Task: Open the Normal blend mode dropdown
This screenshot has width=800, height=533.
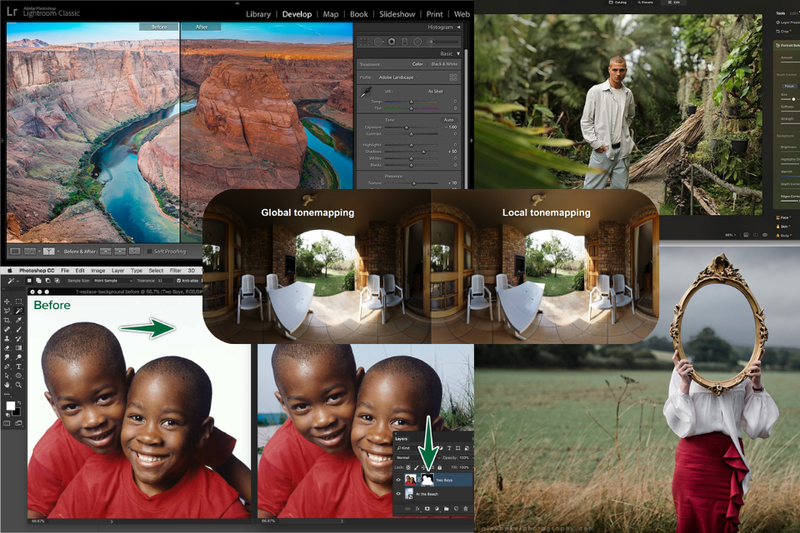Action: (x=416, y=458)
